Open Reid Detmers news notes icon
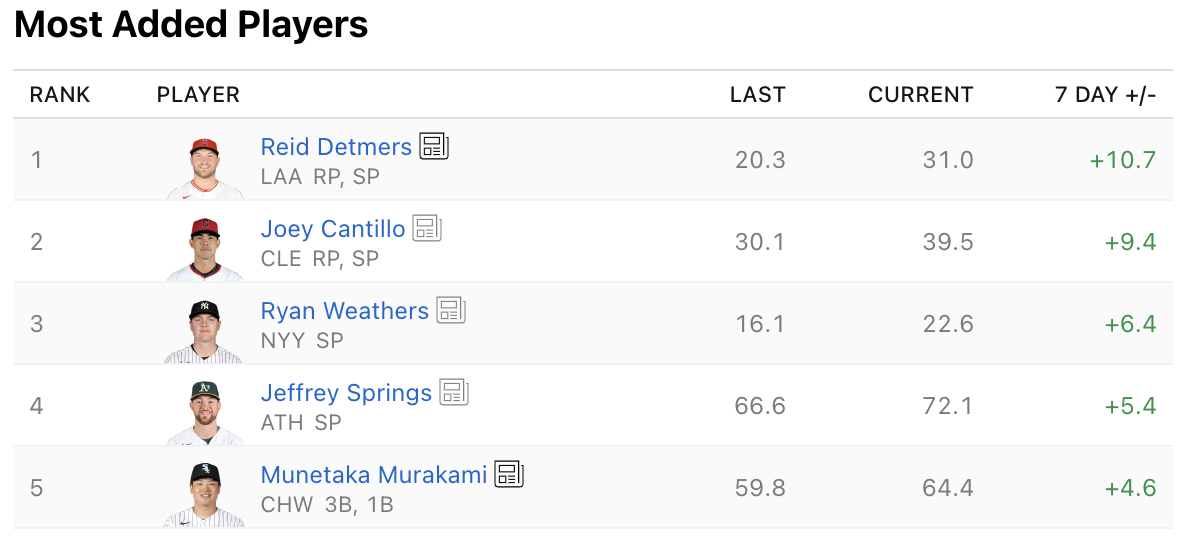 (x=434, y=146)
